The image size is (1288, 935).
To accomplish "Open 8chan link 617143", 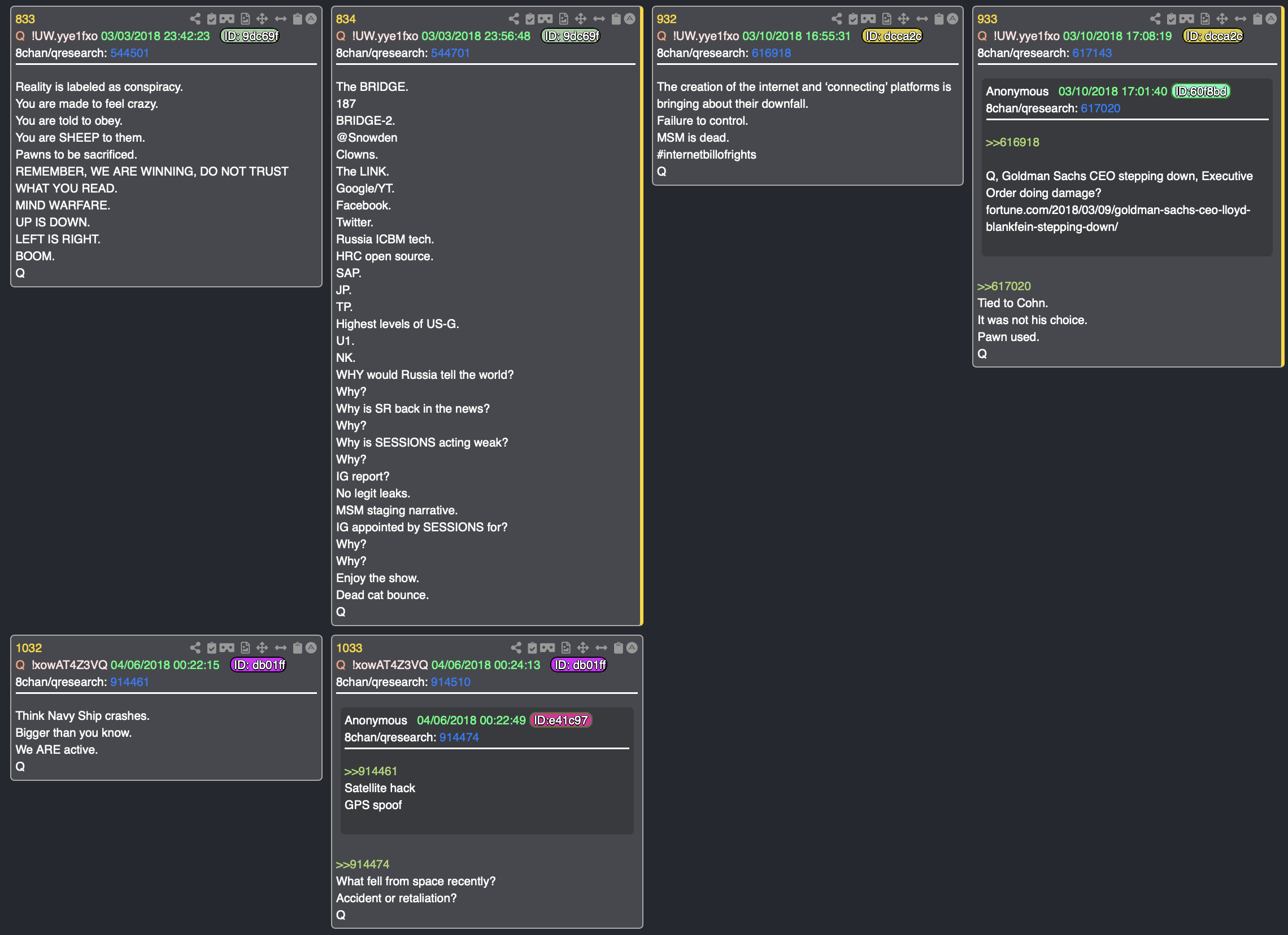I will [x=1092, y=53].
